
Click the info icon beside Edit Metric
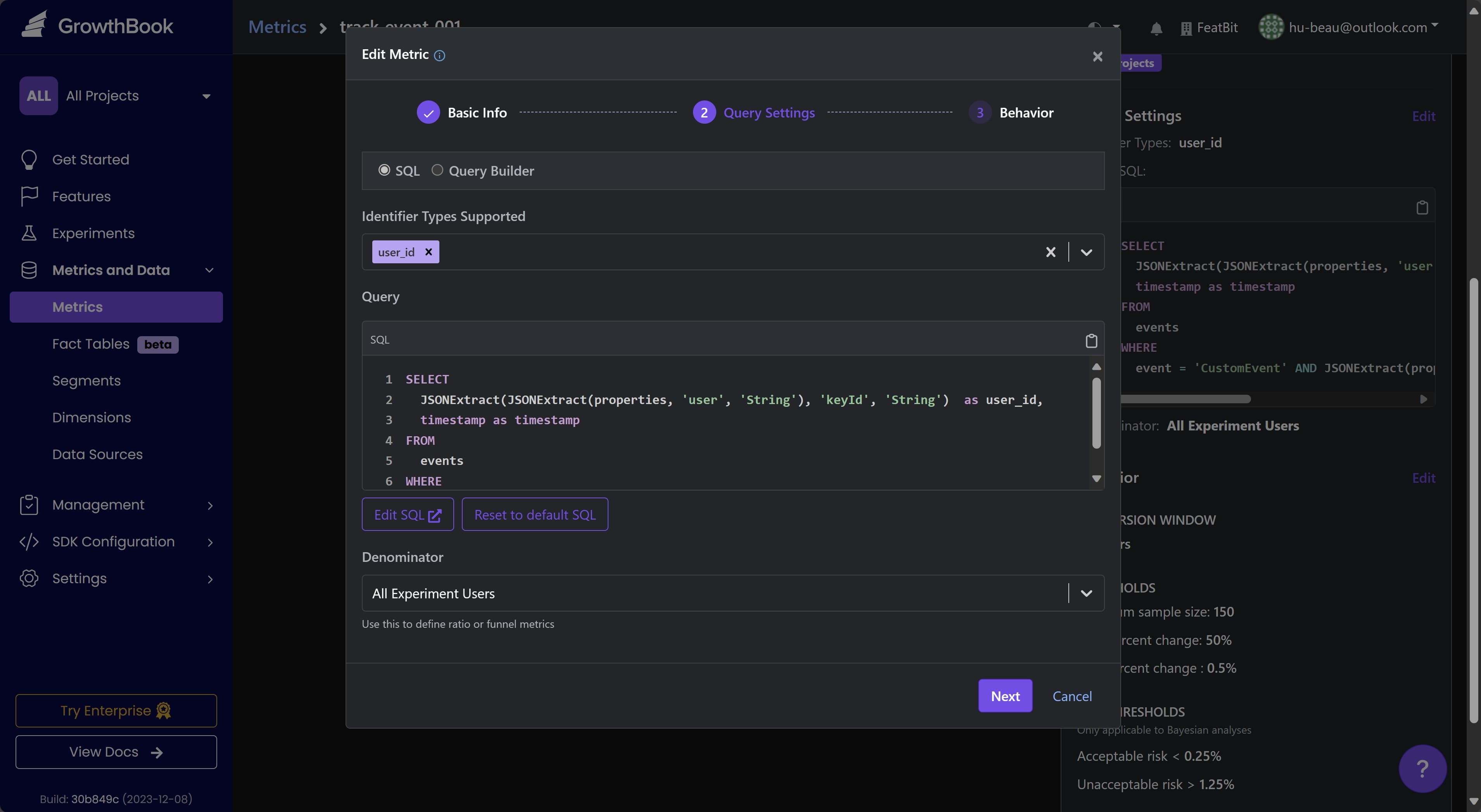[439, 56]
